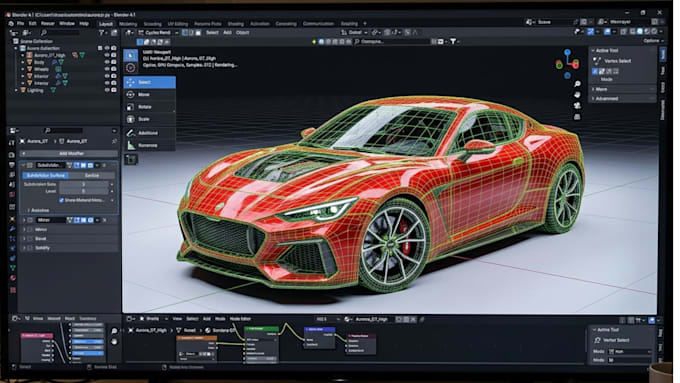Expand the Body object in outliner

23,62
